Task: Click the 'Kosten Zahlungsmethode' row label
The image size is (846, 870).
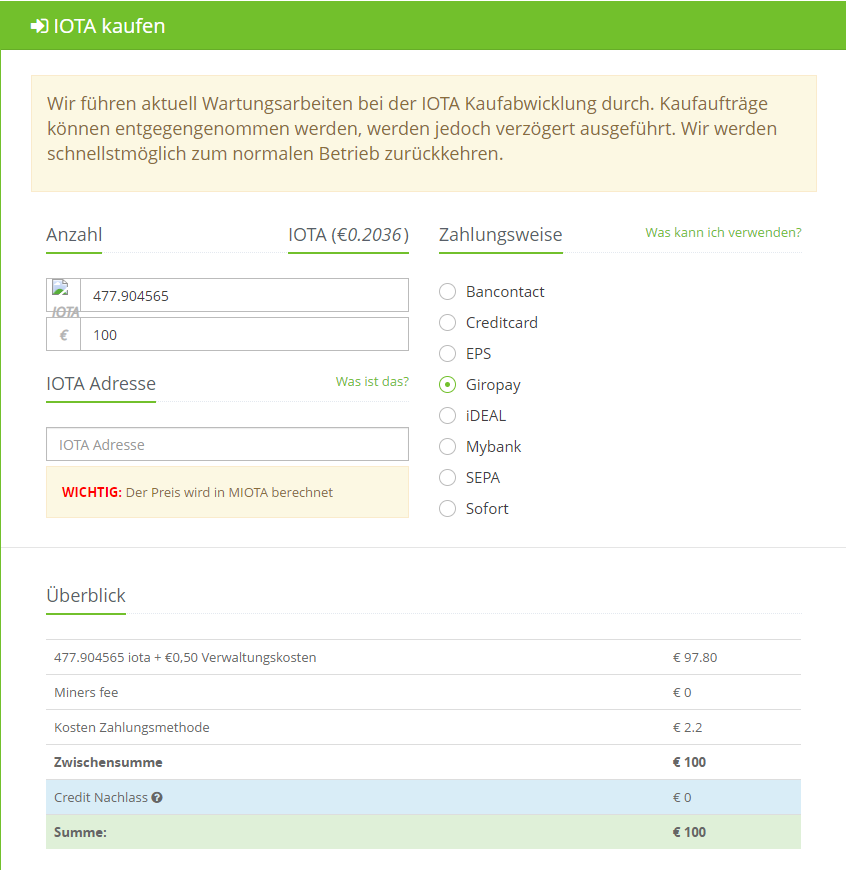Action: [132, 727]
